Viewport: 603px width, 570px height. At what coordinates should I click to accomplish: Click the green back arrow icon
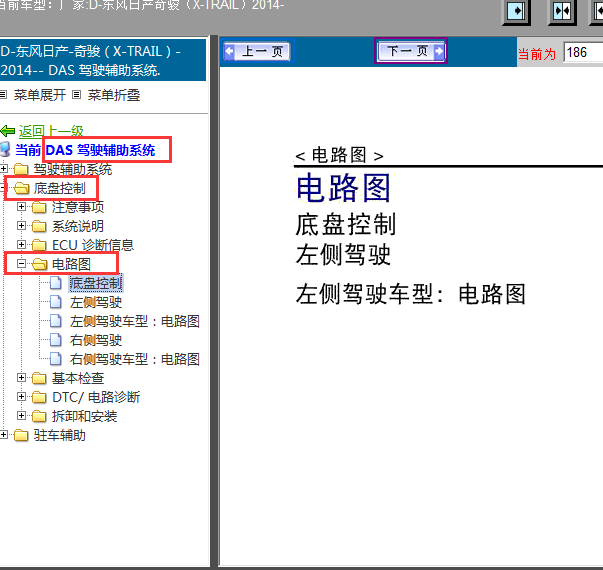click(8, 131)
